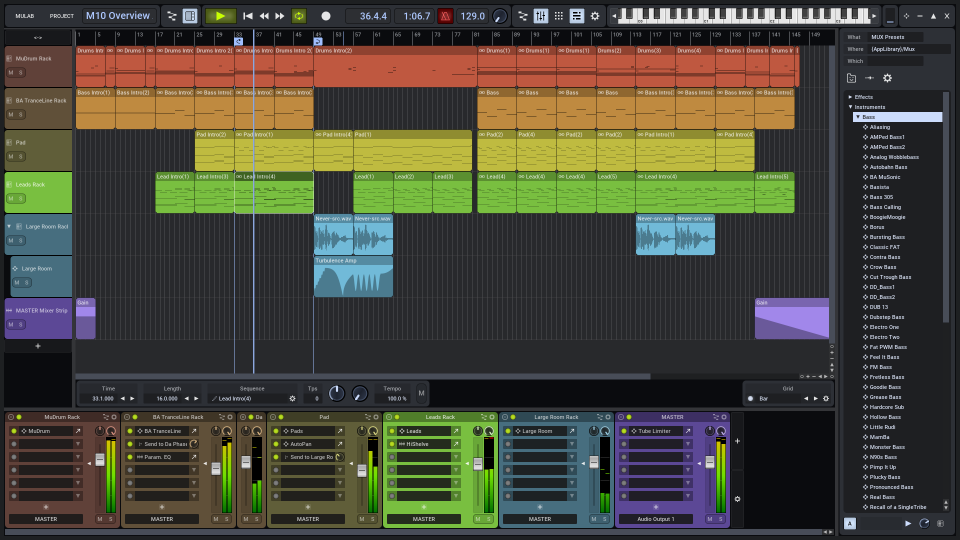The image size is (960, 540).
Task: Select the Dubstep Bass preset
Action: [x=886, y=317]
